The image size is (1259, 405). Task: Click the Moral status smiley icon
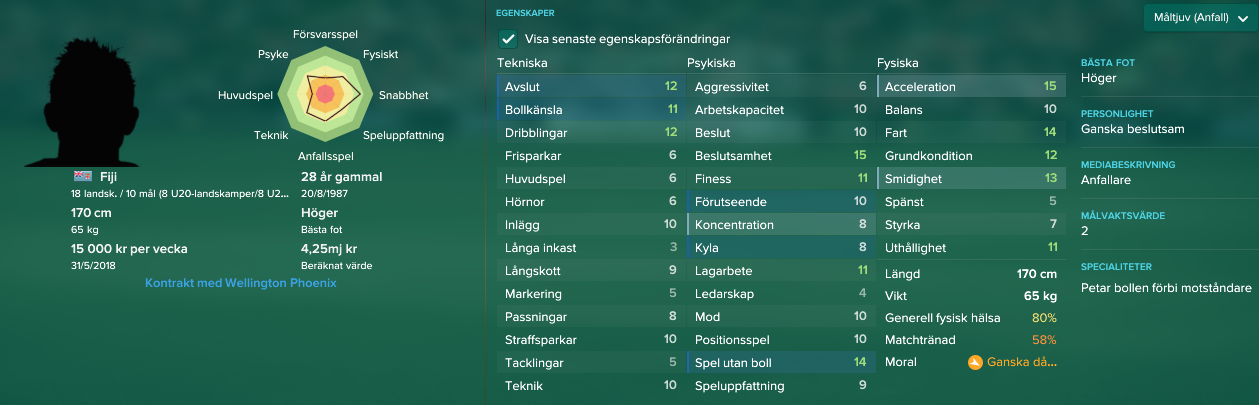pyautogui.click(x=974, y=363)
